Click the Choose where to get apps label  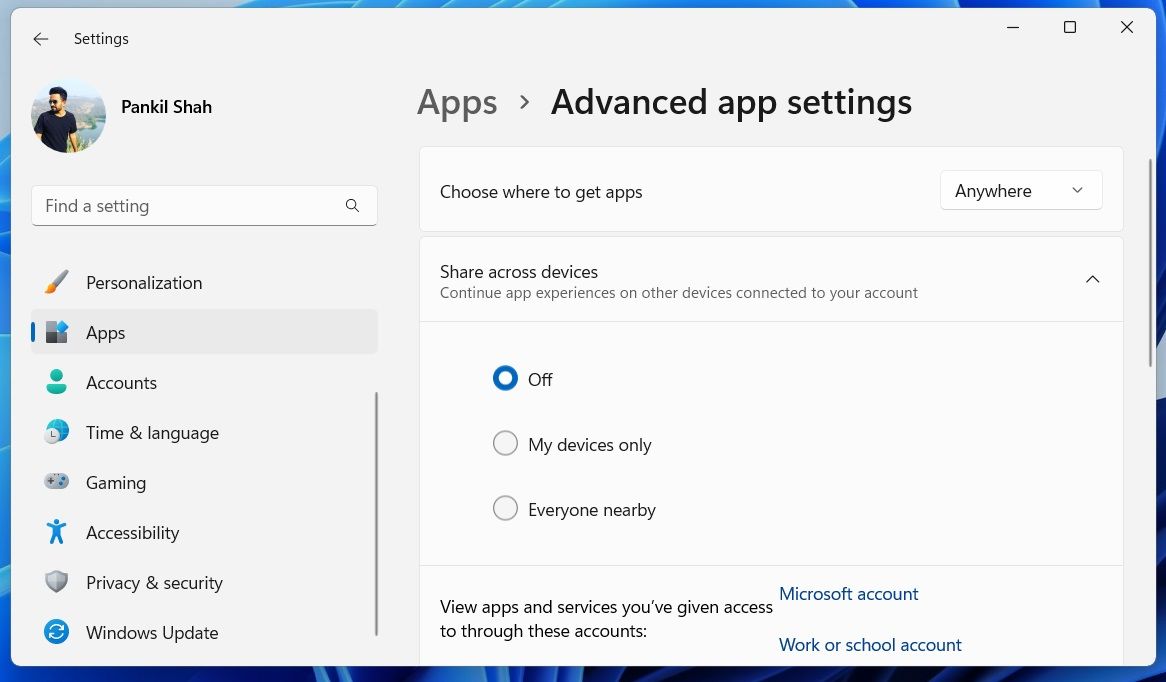(x=541, y=192)
